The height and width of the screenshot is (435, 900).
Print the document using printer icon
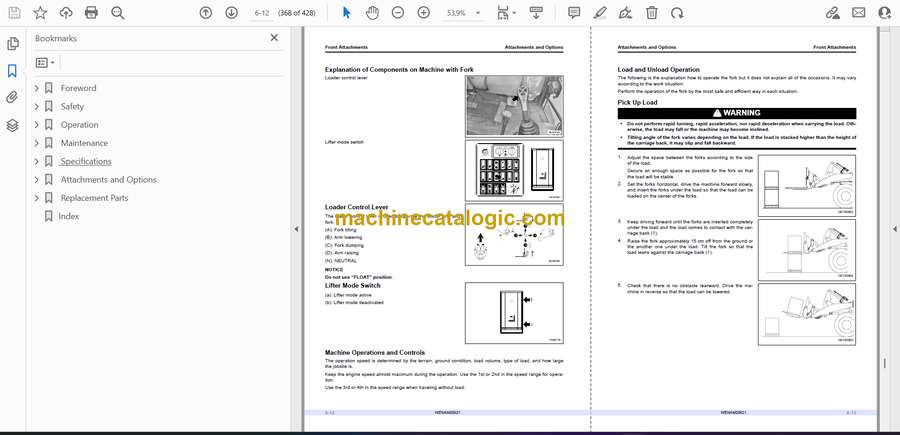(x=91, y=13)
